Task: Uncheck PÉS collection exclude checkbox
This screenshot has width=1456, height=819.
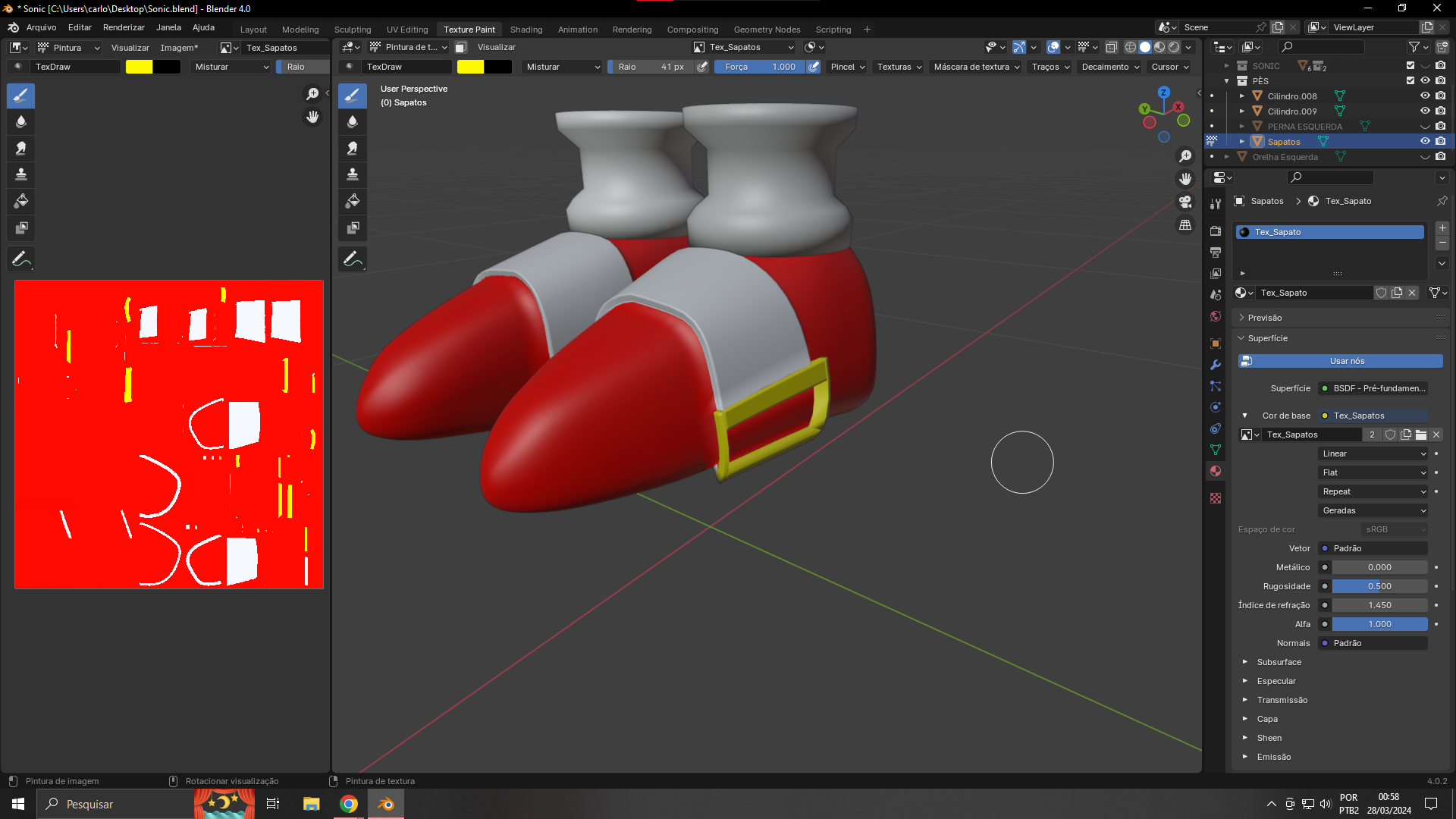Action: click(x=1410, y=80)
